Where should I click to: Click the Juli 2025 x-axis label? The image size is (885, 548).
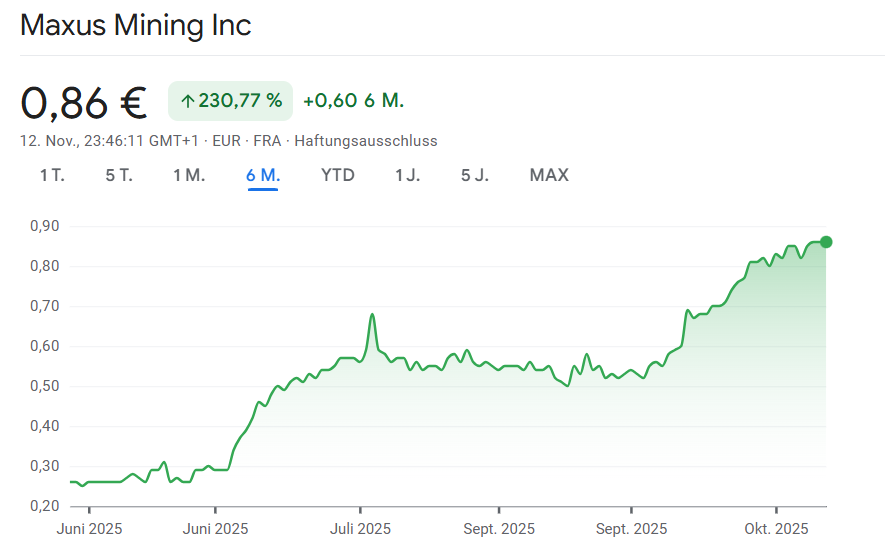pyautogui.click(x=360, y=528)
